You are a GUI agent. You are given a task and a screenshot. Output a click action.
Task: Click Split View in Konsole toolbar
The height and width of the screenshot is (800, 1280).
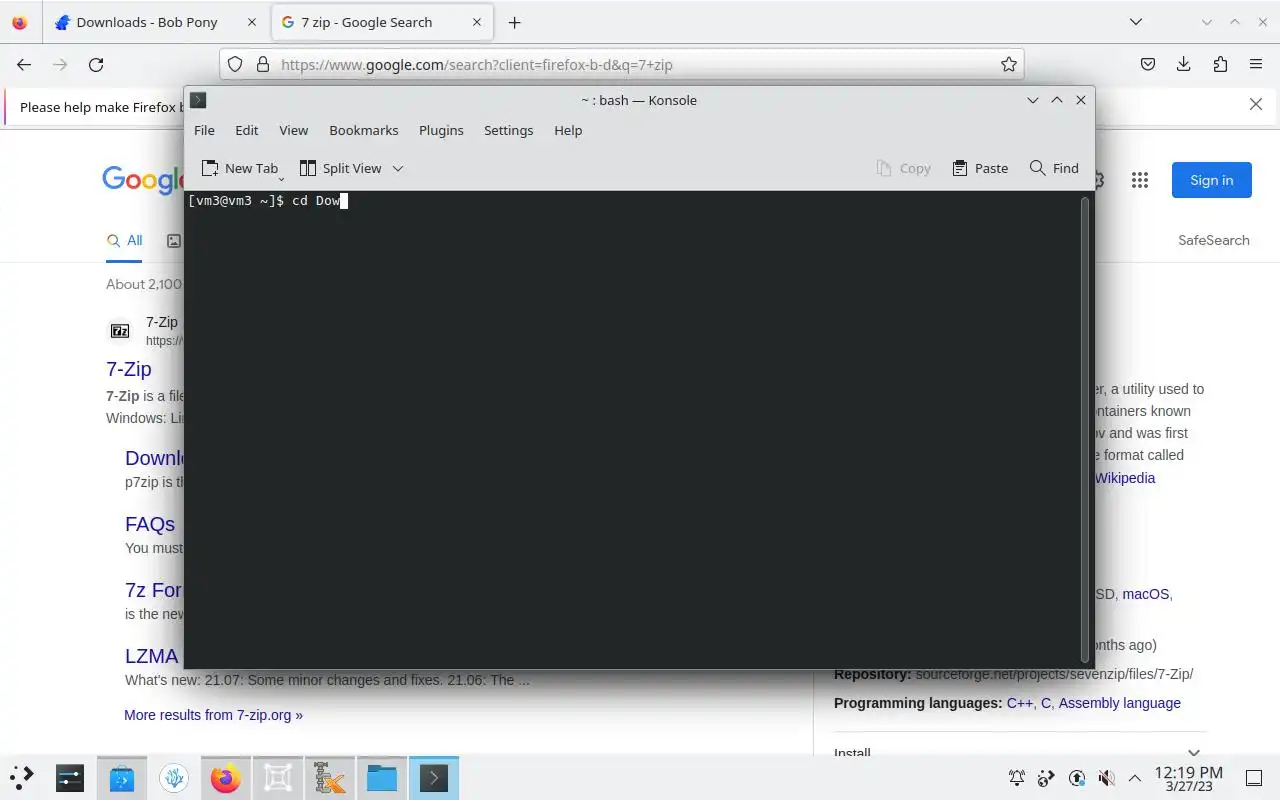[x=341, y=168]
